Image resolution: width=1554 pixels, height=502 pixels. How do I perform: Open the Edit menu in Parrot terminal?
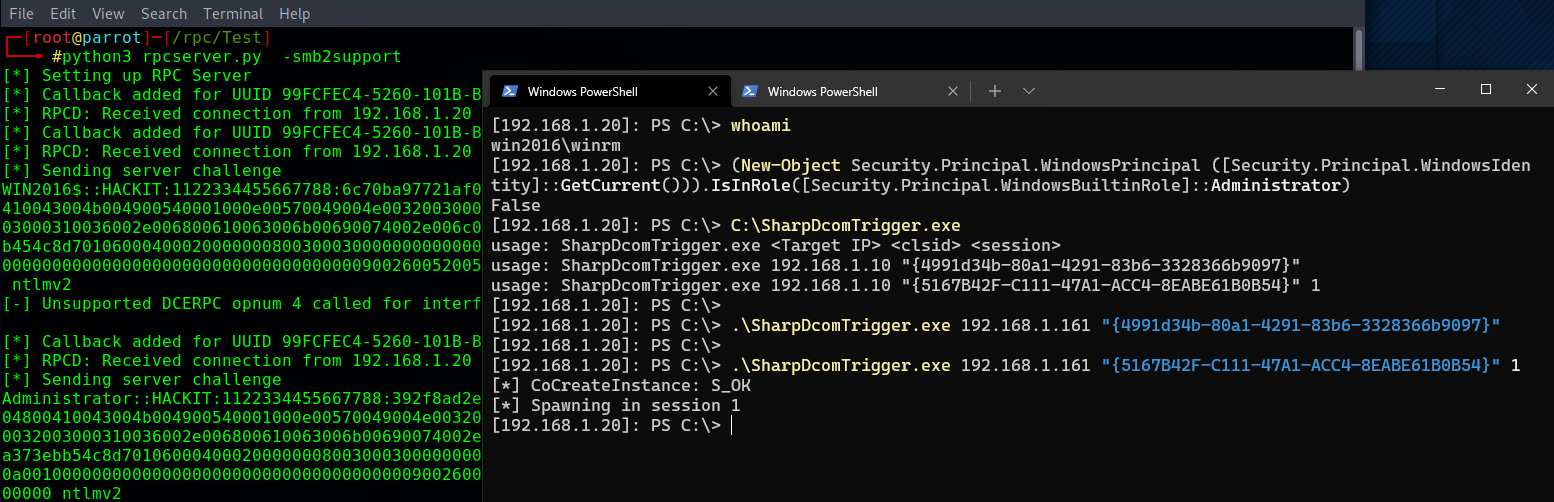tap(63, 14)
